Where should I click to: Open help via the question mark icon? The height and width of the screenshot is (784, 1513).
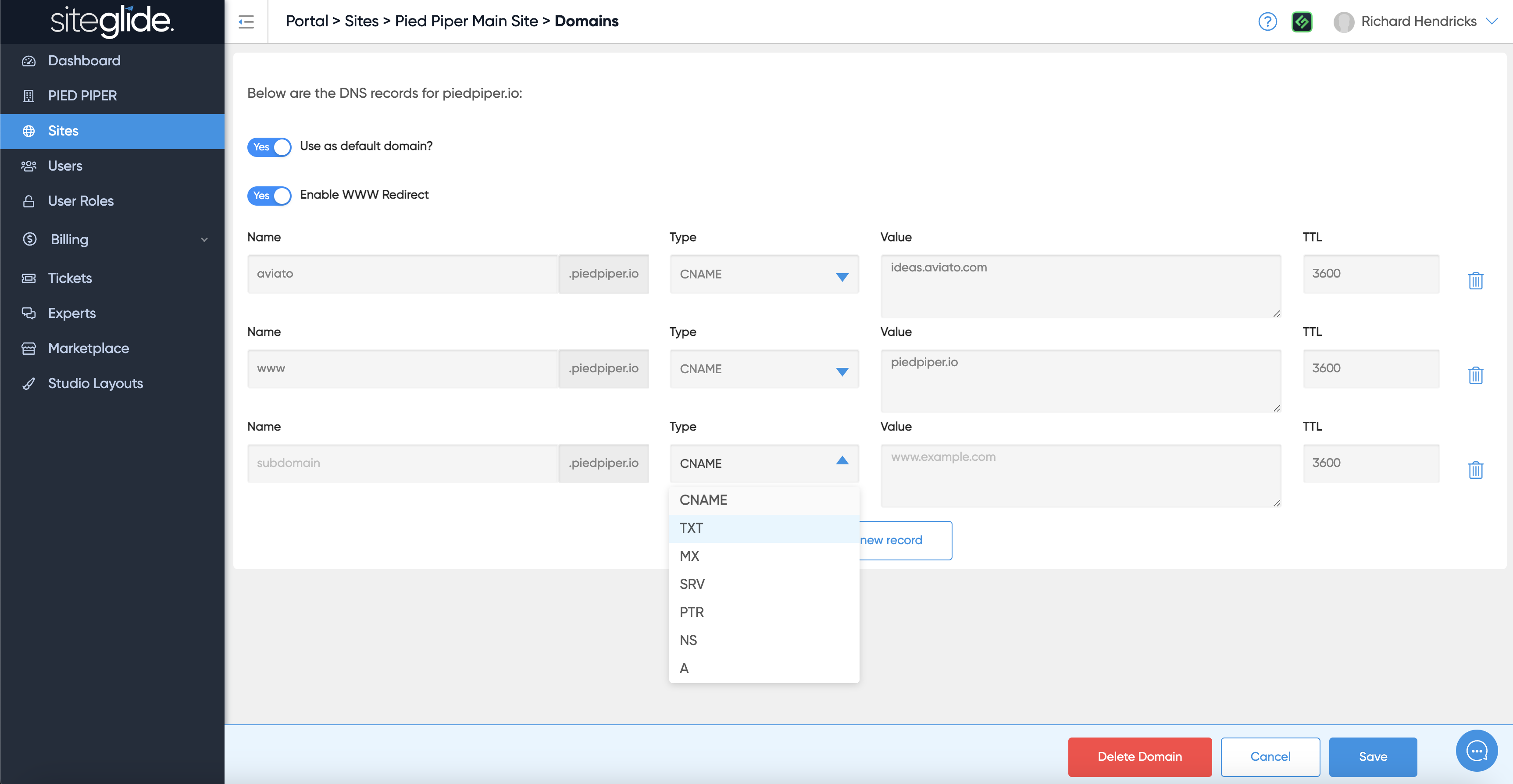(1267, 22)
